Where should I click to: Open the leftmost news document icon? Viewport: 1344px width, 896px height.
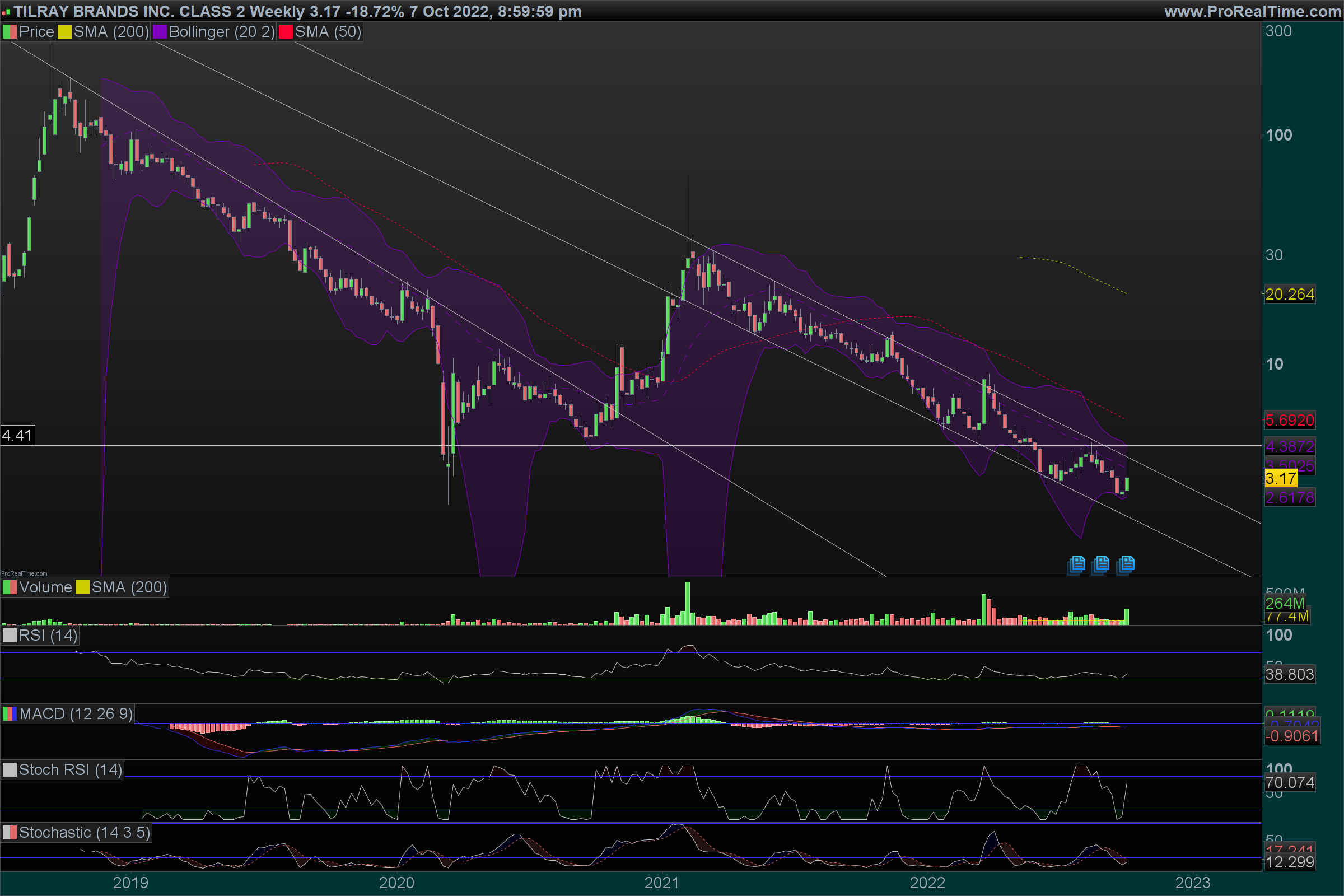(1076, 564)
